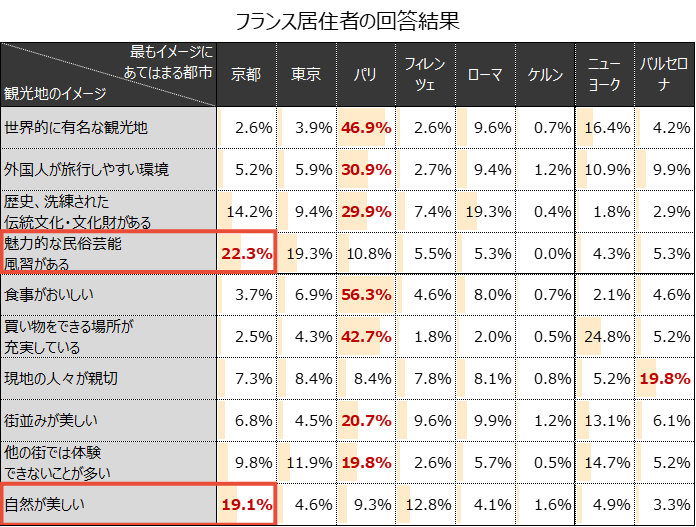The image size is (696, 527).
Task: Select the 東京 column header
Action: pos(306,75)
